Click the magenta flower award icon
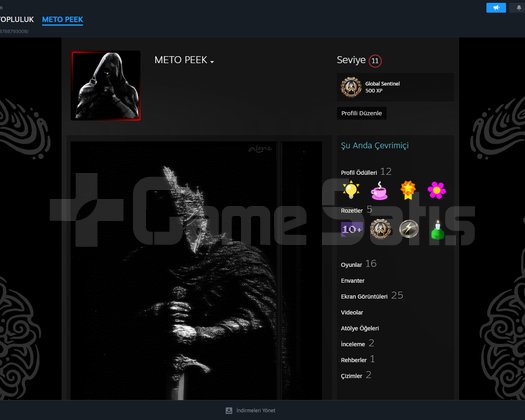This screenshot has width=525, height=420. tap(437, 190)
